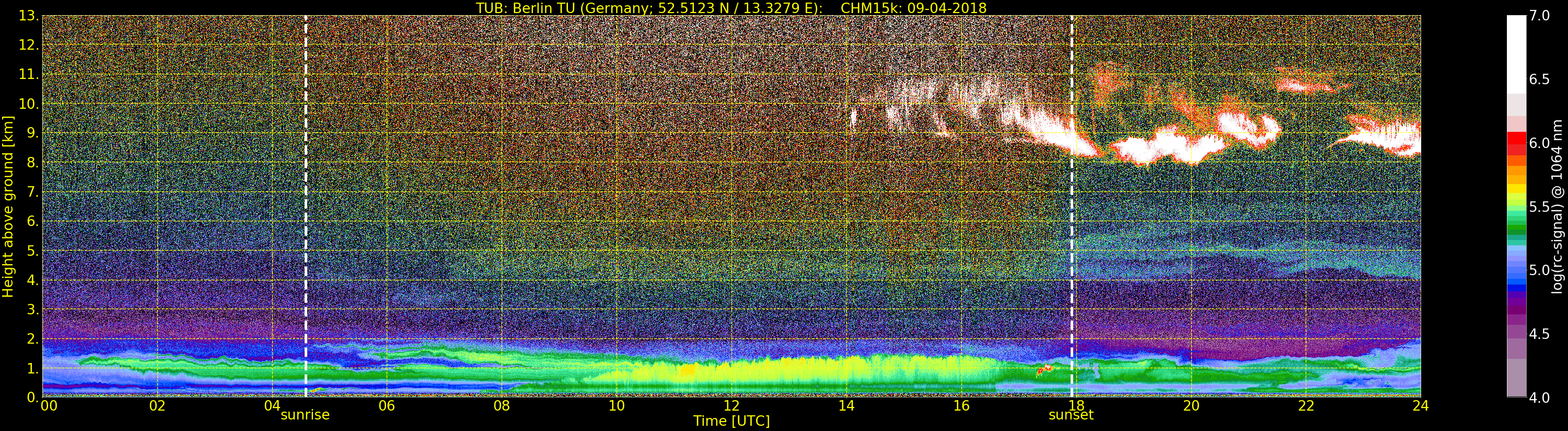The height and width of the screenshot is (431, 1568).
Task: Click the "13." height axis tick label
Action: [29, 16]
